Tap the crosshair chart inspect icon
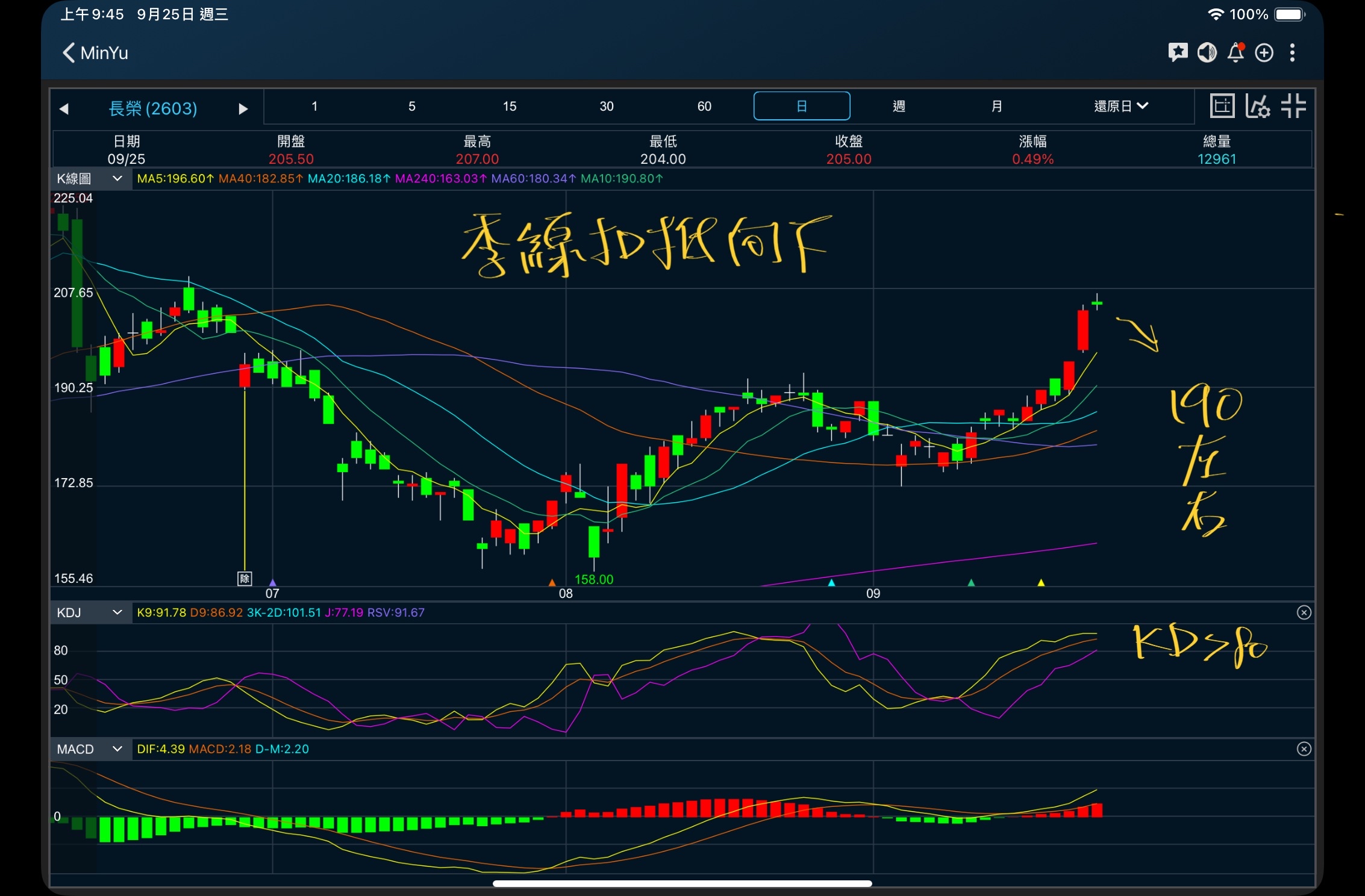 pos(1222,107)
